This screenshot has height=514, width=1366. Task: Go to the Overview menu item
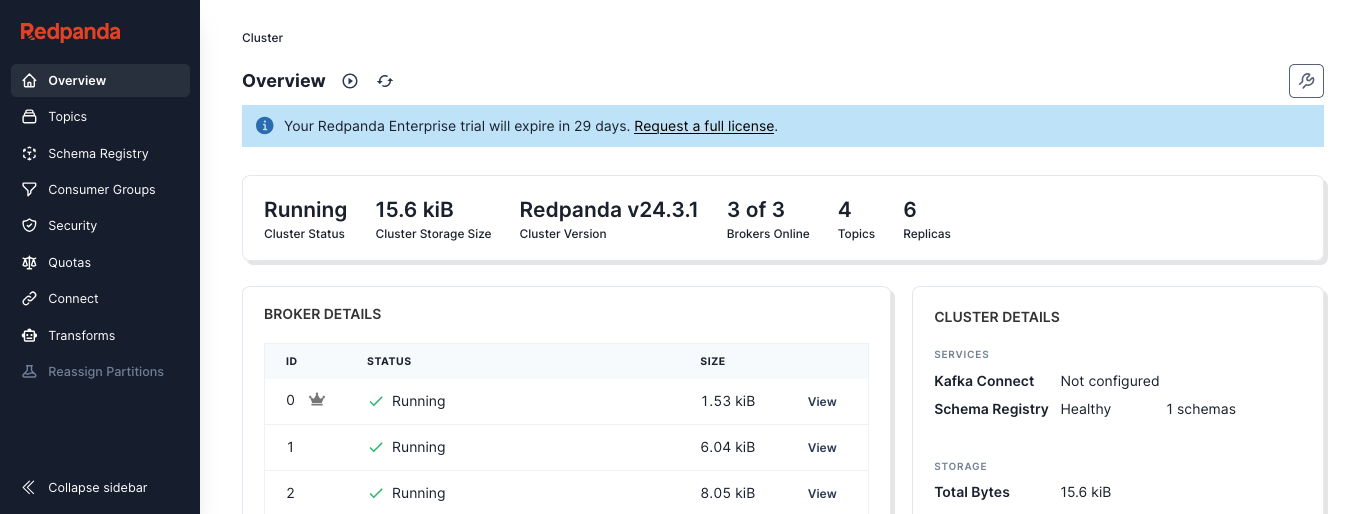(x=100, y=81)
